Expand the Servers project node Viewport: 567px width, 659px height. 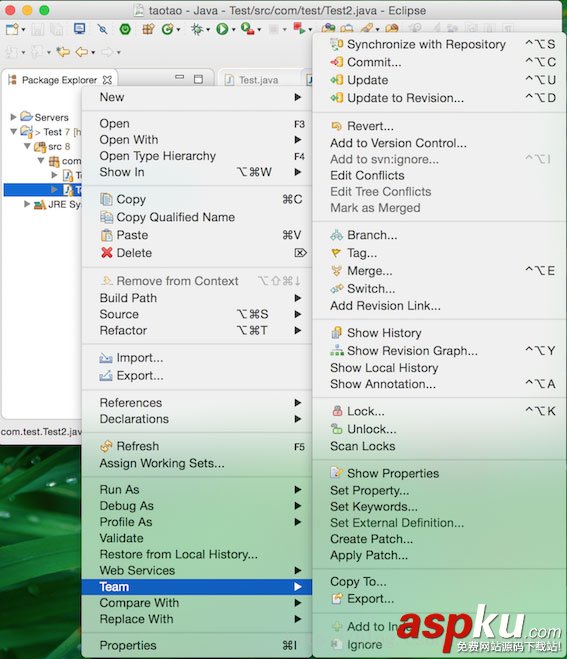coord(13,116)
